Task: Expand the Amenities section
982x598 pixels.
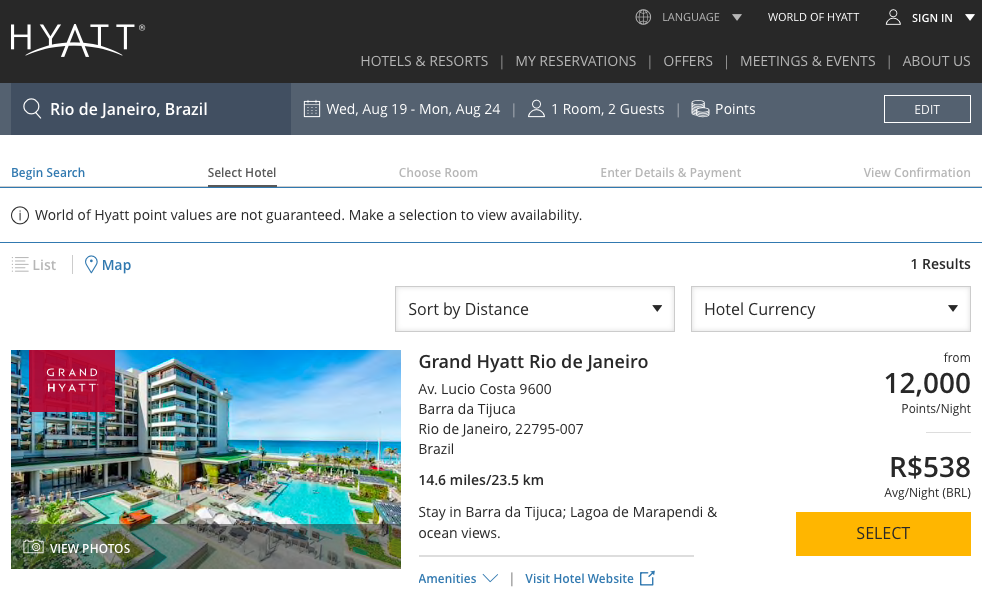Action: (x=447, y=578)
